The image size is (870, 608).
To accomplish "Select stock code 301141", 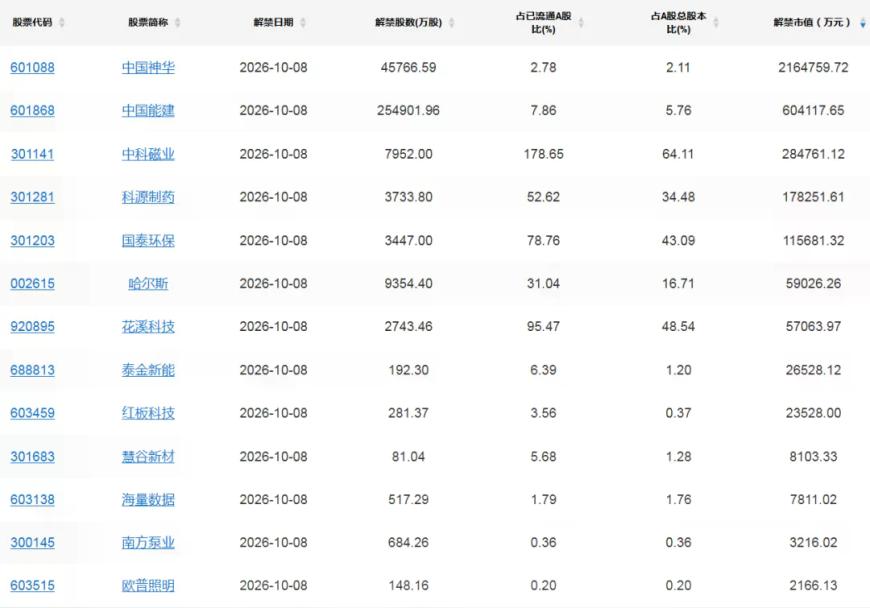I will [x=32, y=154].
